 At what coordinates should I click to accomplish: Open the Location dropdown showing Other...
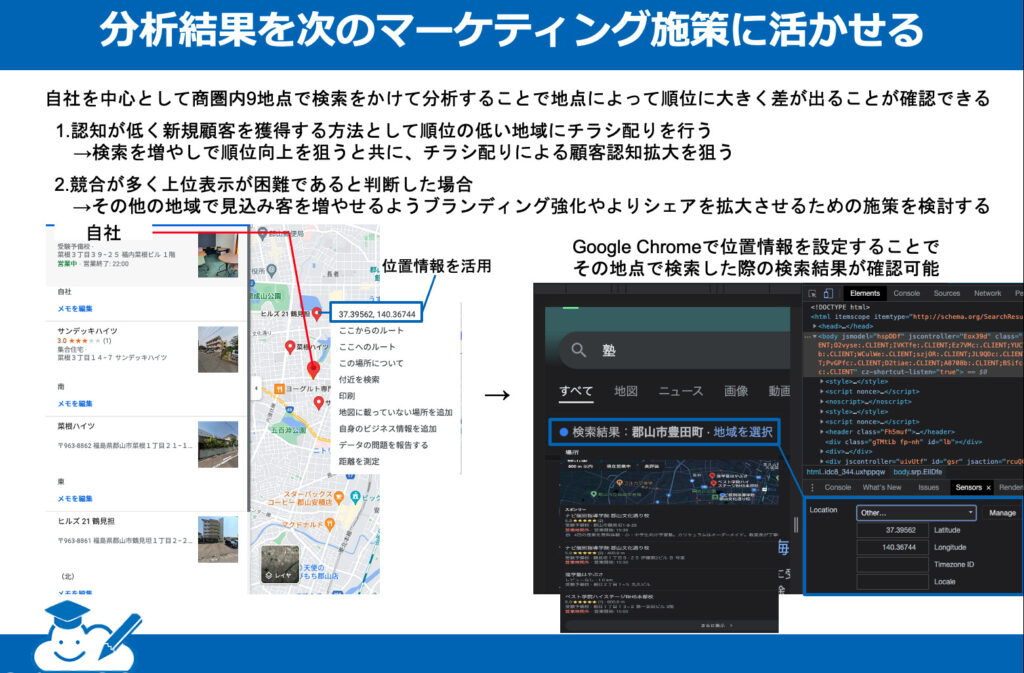(915, 512)
